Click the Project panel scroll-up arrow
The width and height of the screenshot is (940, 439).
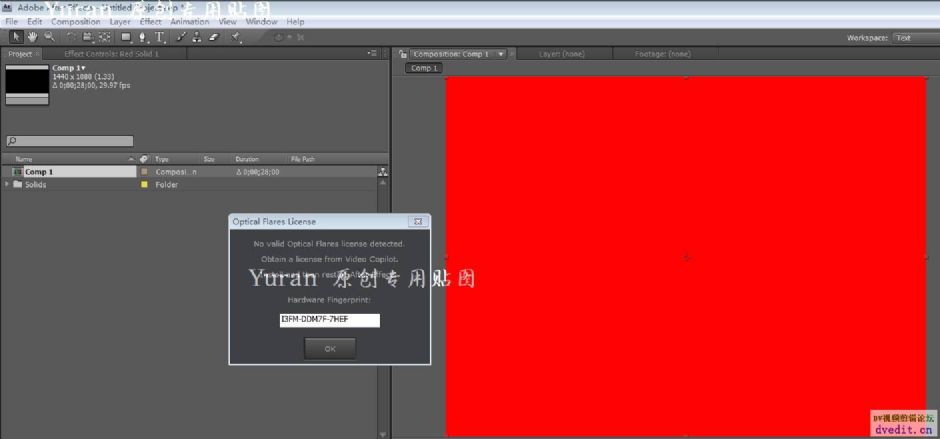pyautogui.click(x=382, y=182)
